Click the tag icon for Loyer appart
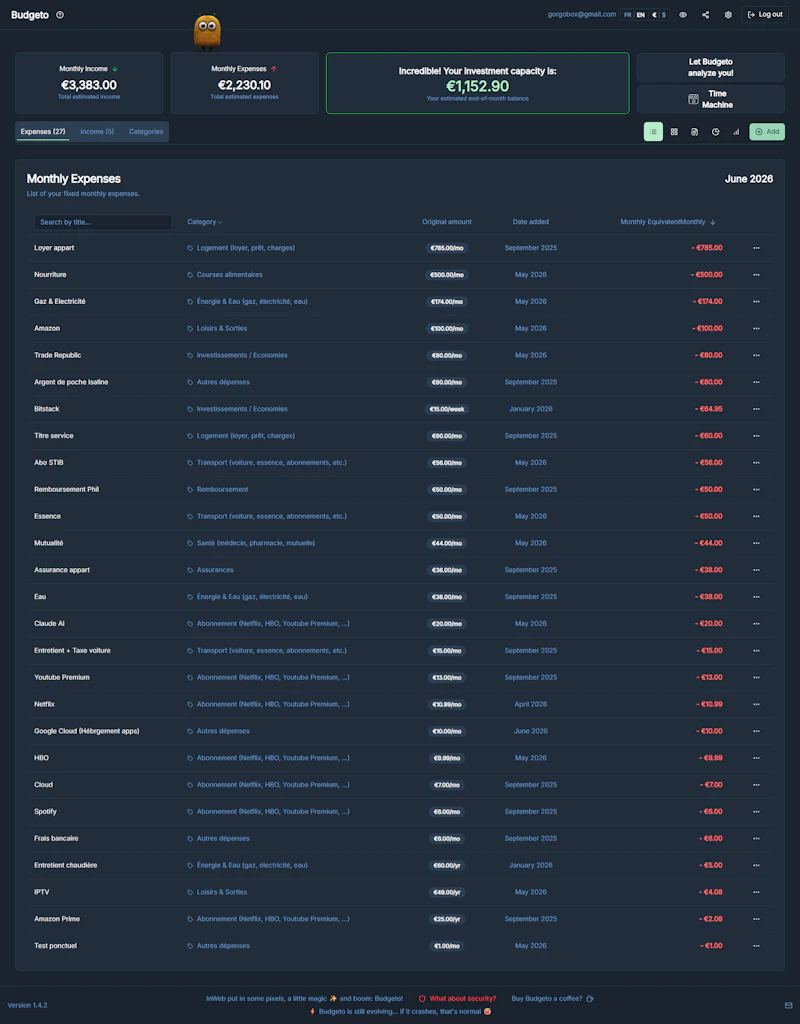This screenshot has height=1024, width=800. point(190,248)
